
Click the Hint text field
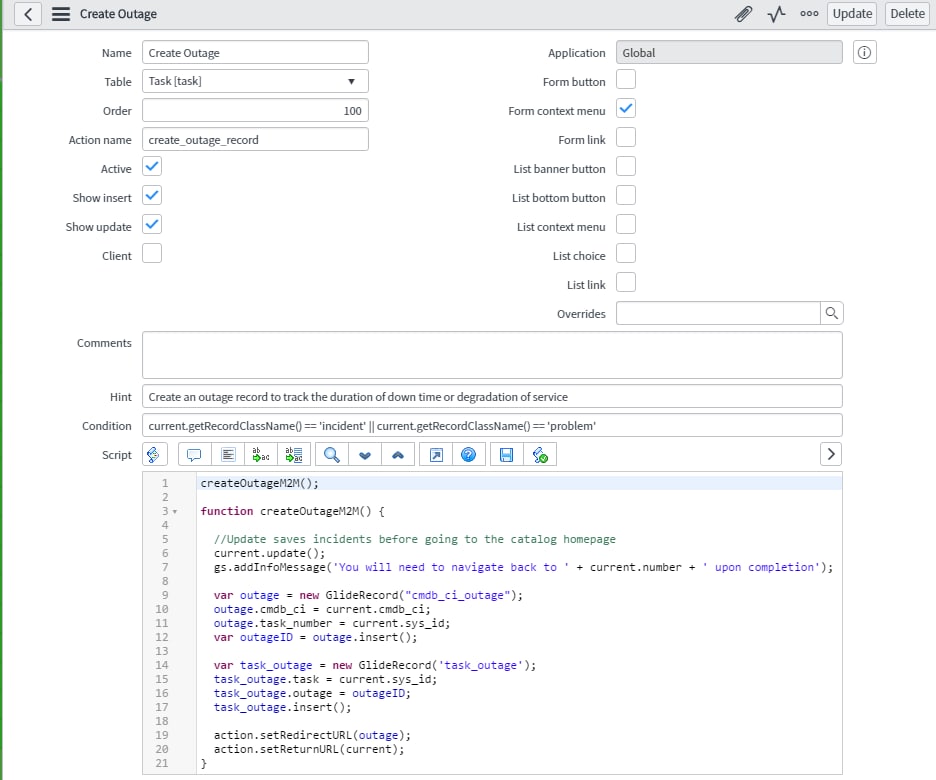[x=492, y=397]
